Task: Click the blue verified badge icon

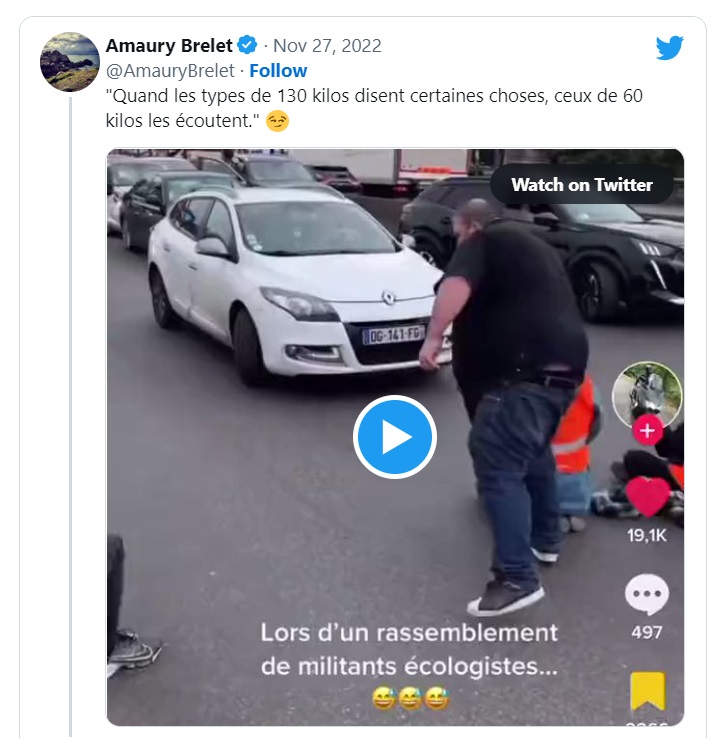Action: pos(247,45)
